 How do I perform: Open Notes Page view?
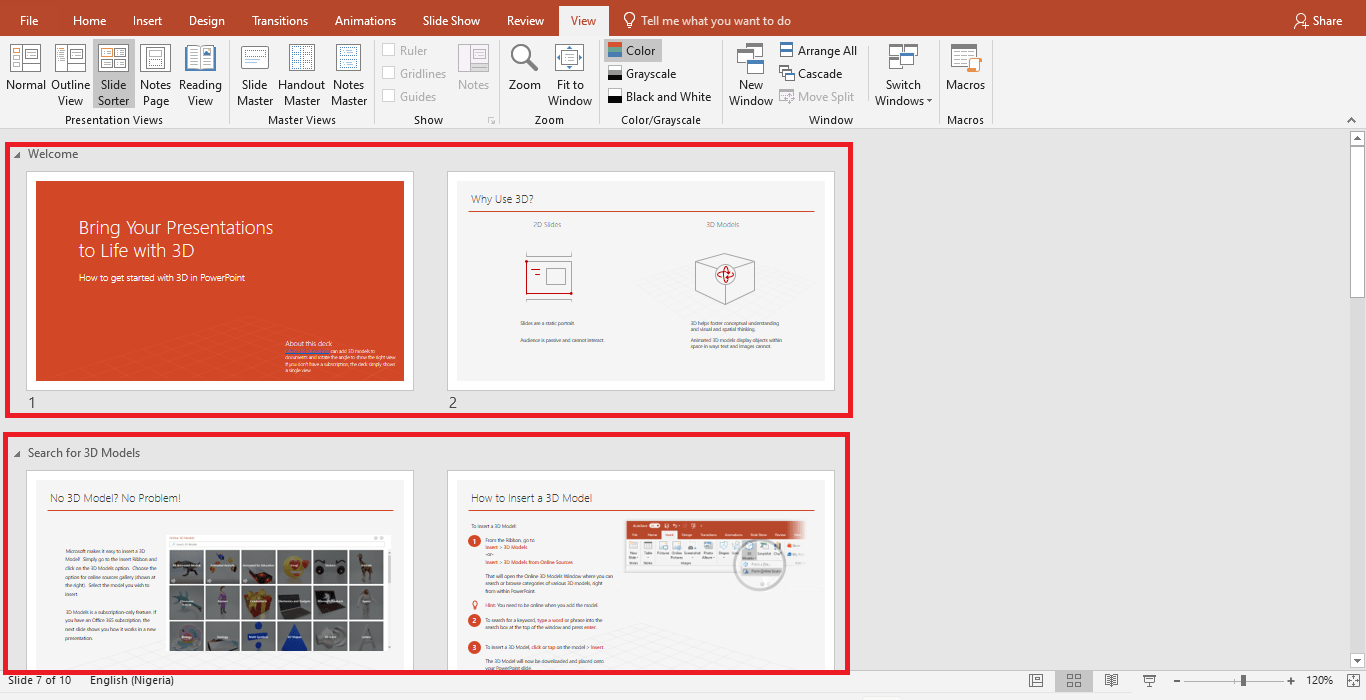click(155, 74)
